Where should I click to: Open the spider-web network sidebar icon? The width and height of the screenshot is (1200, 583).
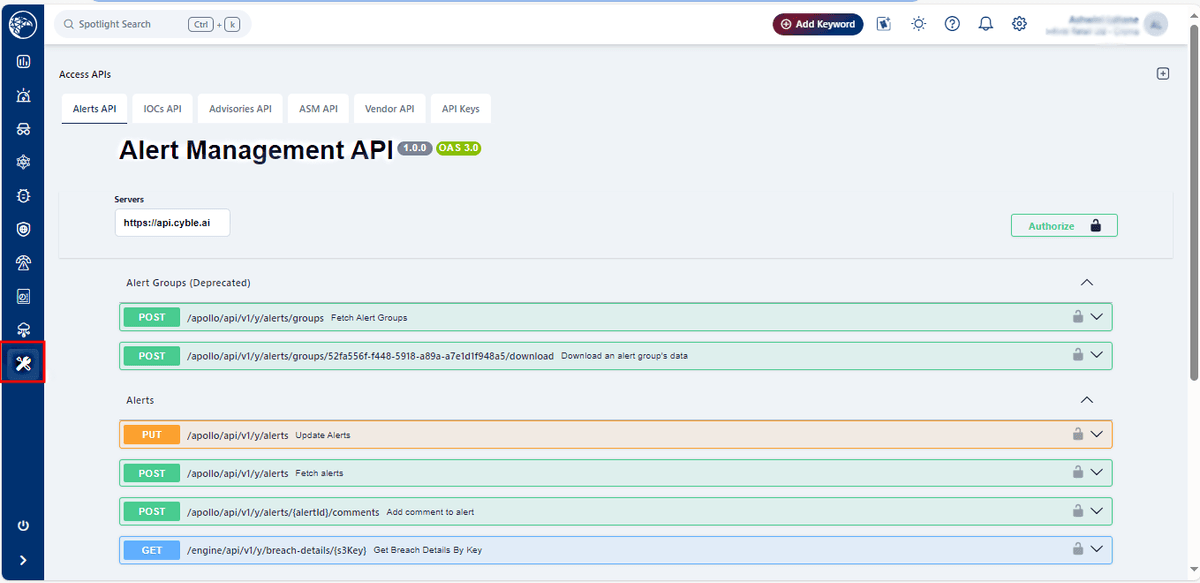click(x=23, y=162)
